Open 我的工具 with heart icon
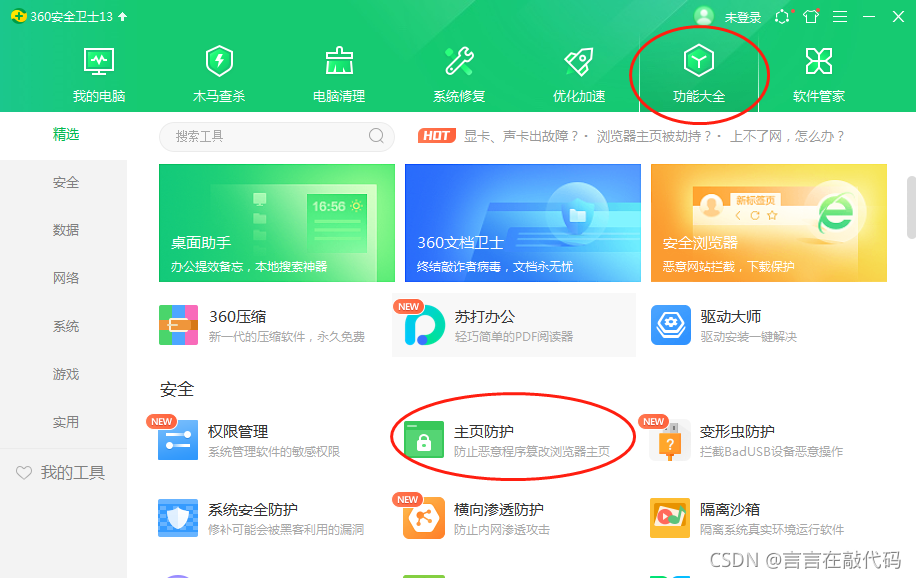Image resolution: width=916 pixels, height=578 pixels. pyautogui.click(x=60, y=472)
